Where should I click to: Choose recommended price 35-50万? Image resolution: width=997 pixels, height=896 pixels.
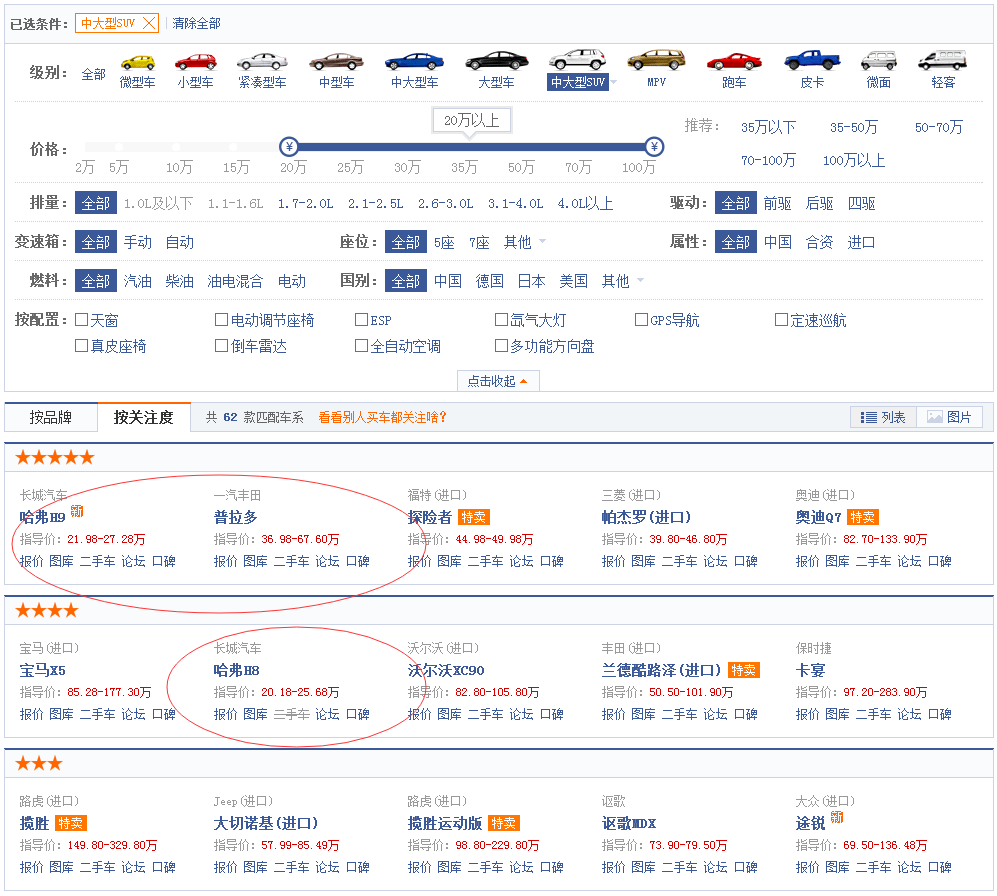pos(854,127)
